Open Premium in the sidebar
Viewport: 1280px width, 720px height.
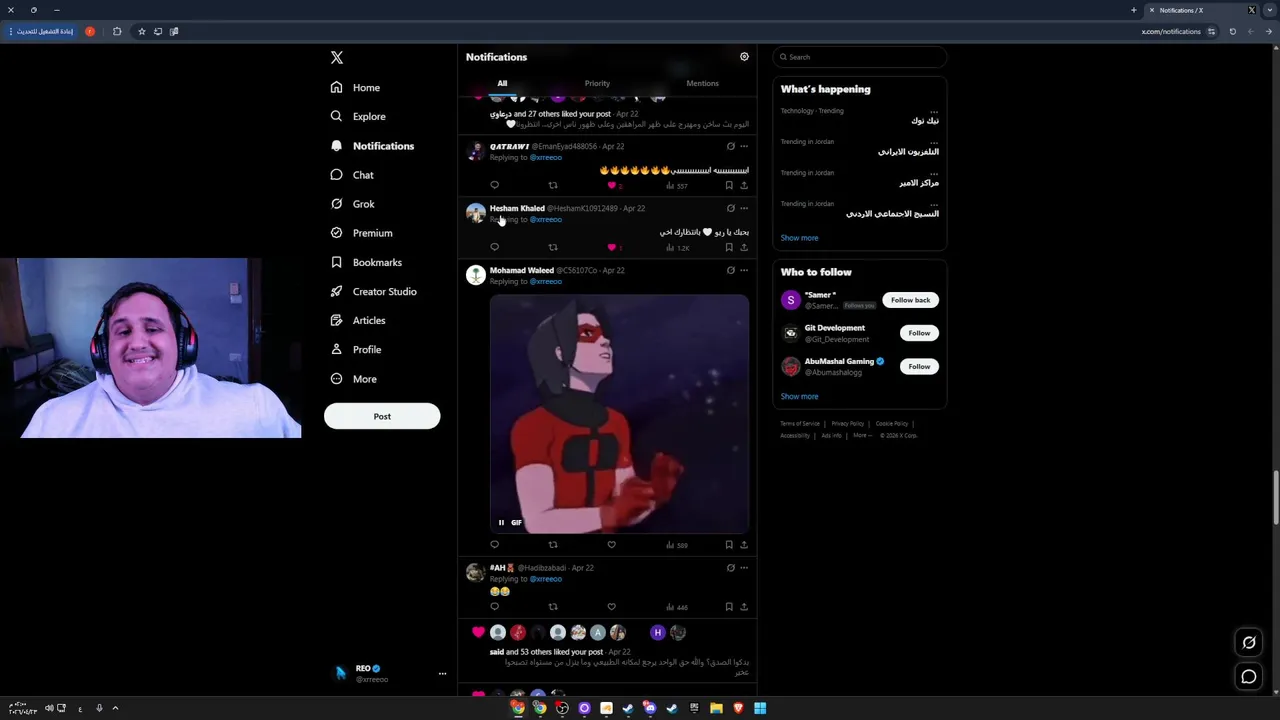click(361, 233)
